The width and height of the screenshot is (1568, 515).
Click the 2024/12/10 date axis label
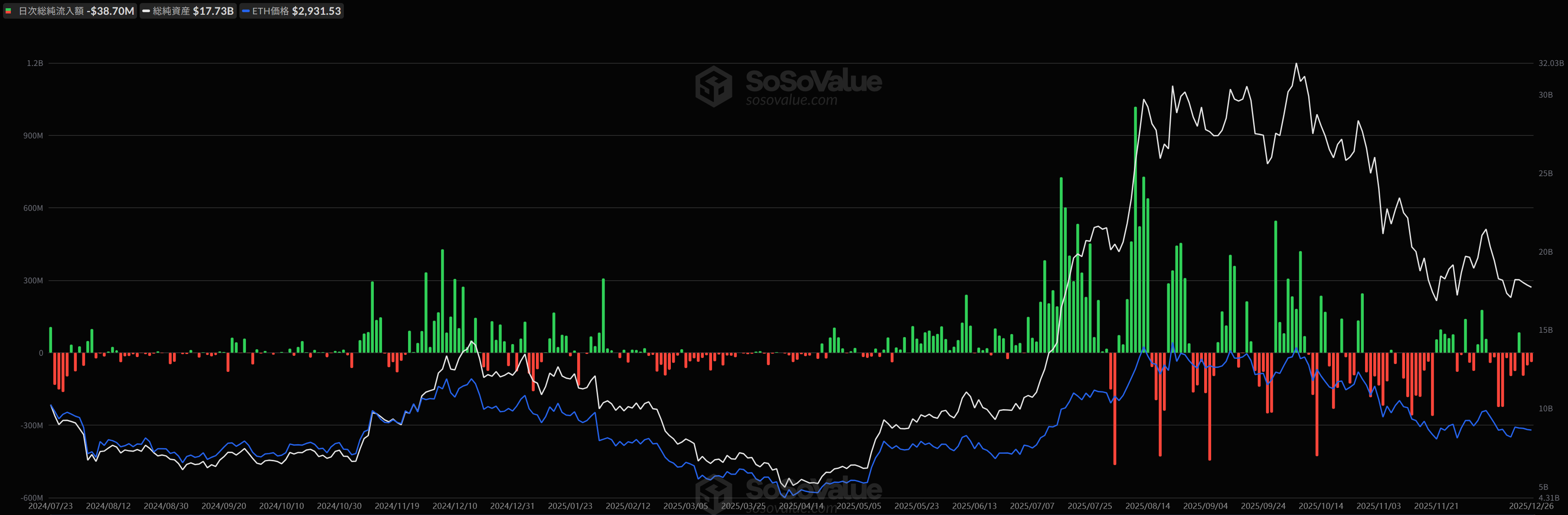(x=455, y=506)
